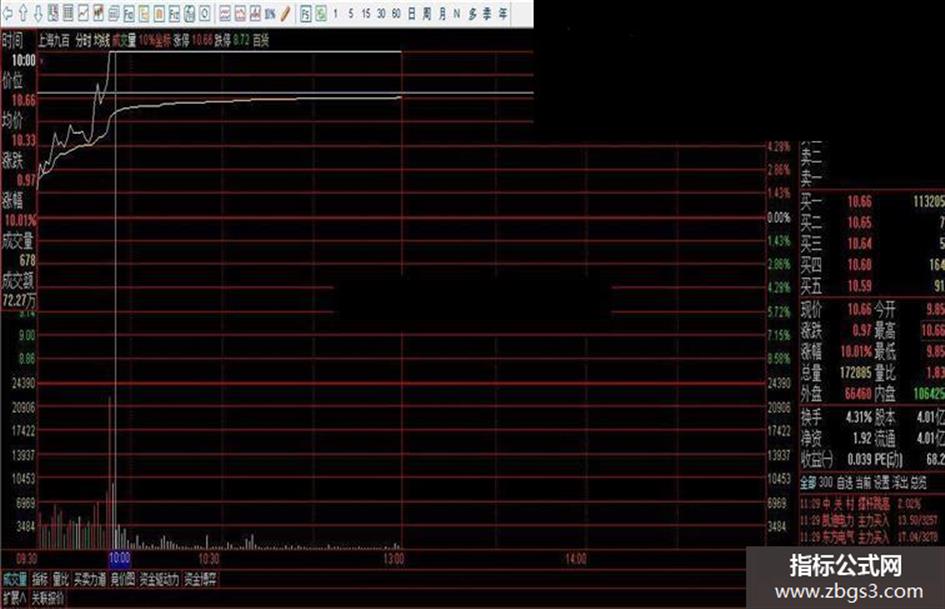Click the list view toolbar icon
945x609 pixels.
click(x=68, y=13)
